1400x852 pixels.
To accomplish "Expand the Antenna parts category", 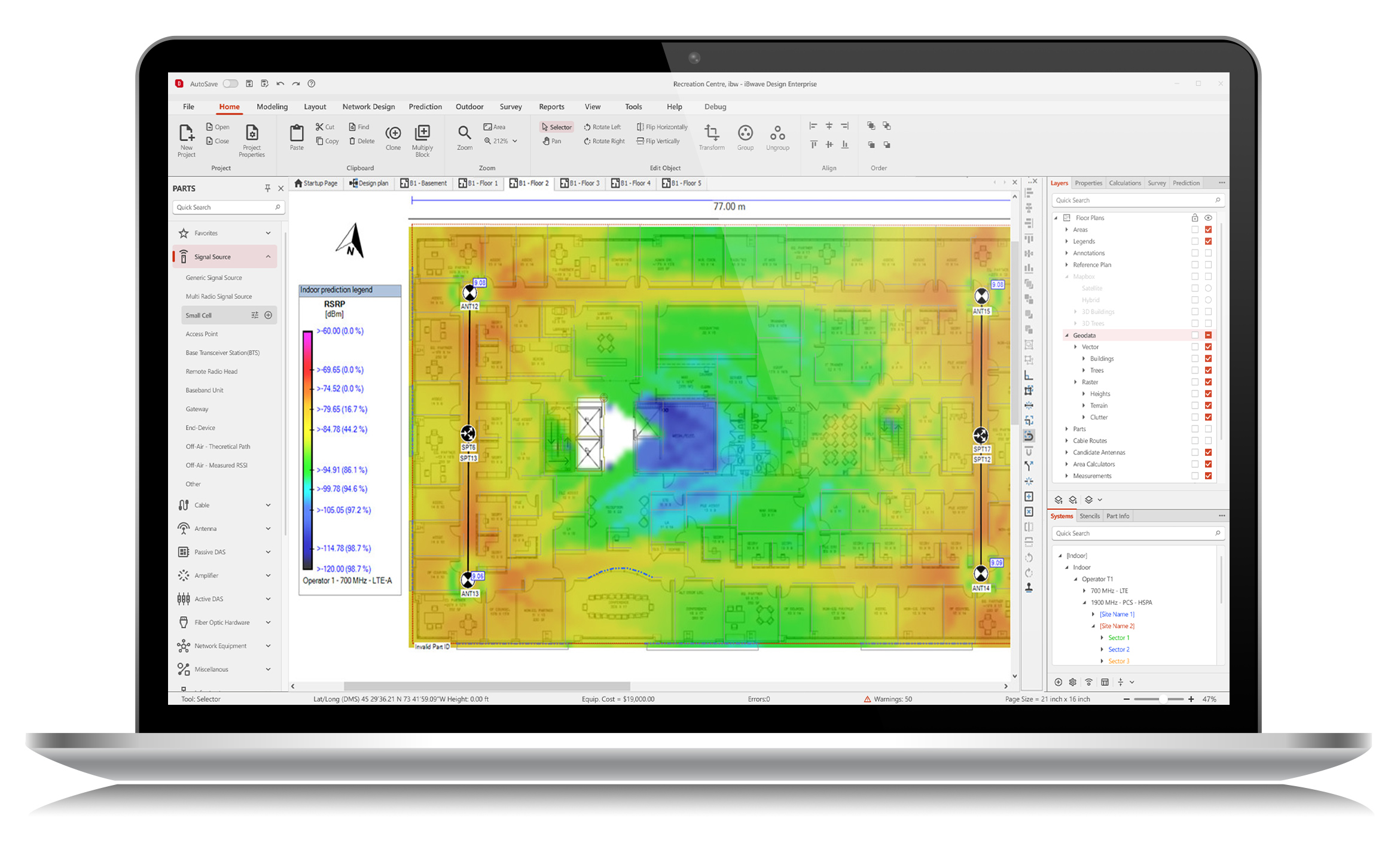I will point(268,528).
